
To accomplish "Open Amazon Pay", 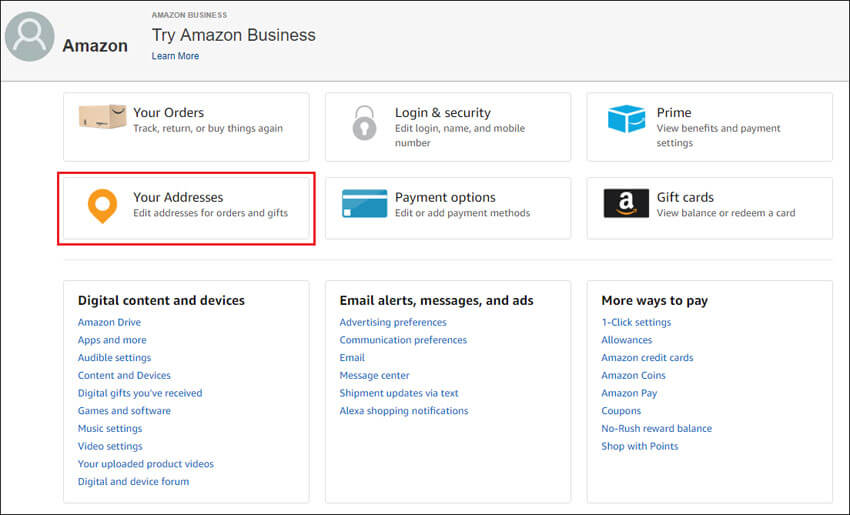I will coord(629,393).
